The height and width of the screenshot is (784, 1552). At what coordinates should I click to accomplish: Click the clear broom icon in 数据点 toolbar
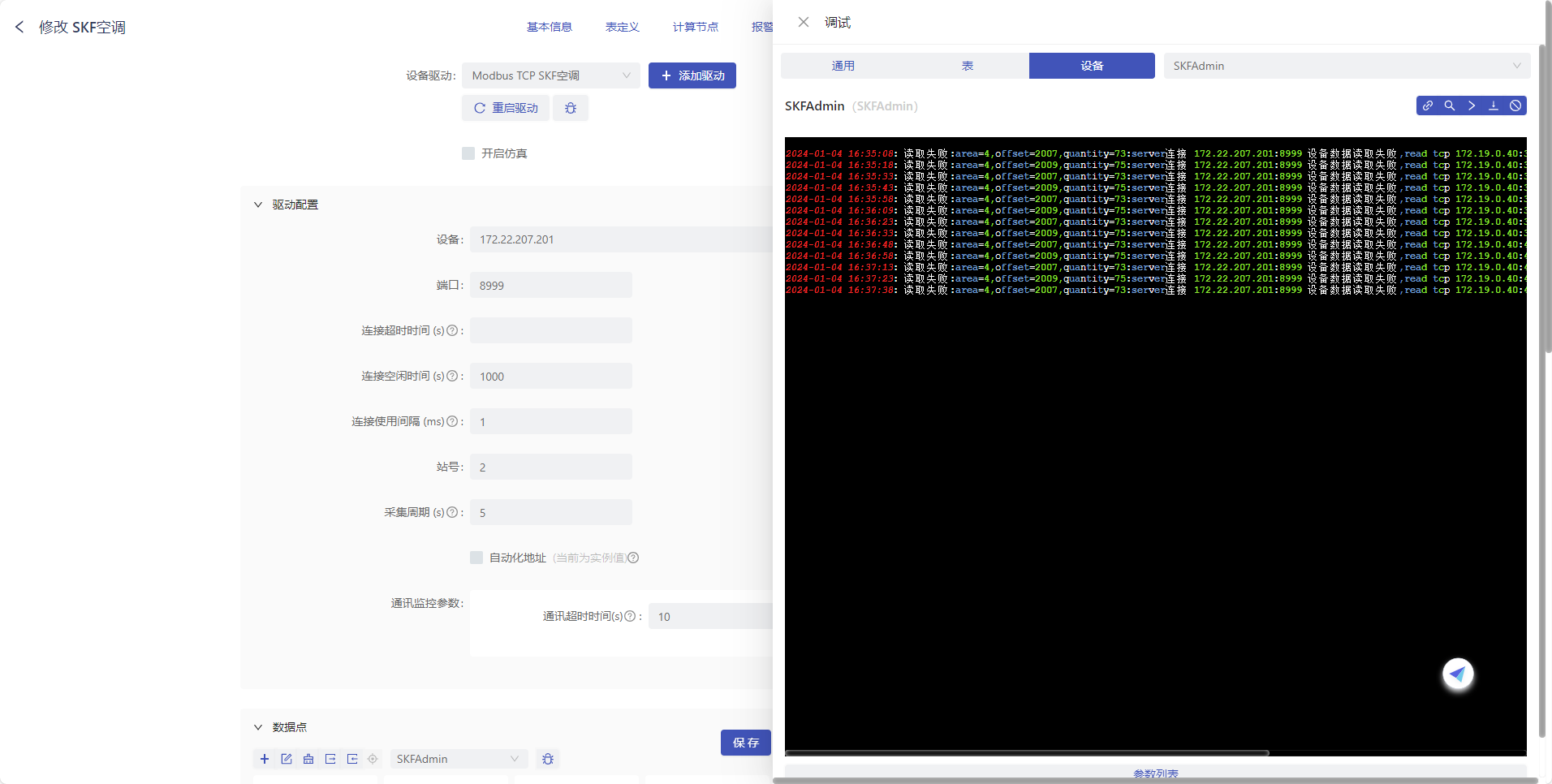[308, 759]
